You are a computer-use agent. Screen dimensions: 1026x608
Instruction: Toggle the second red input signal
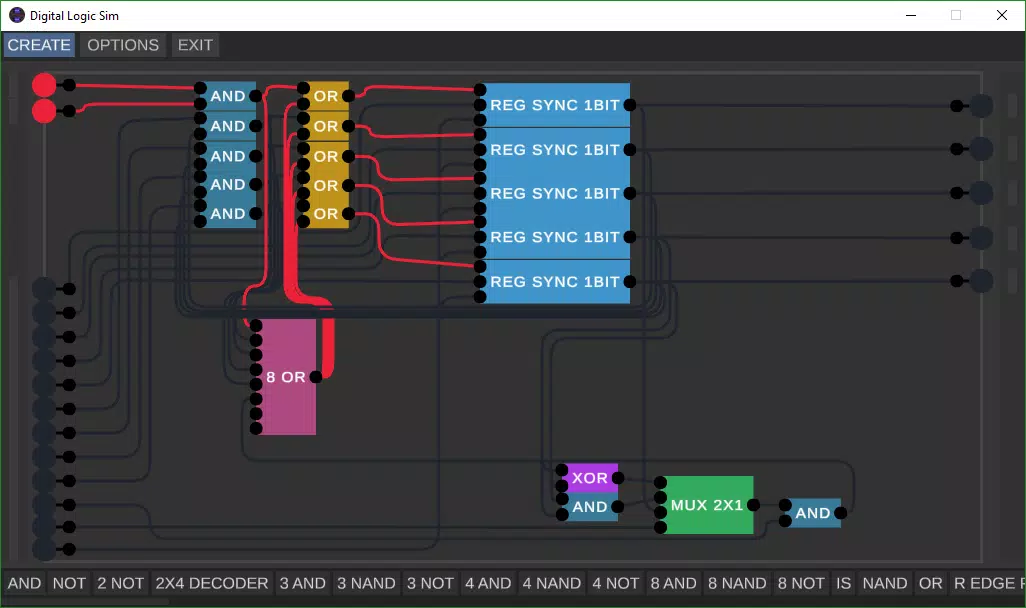pos(44,110)
